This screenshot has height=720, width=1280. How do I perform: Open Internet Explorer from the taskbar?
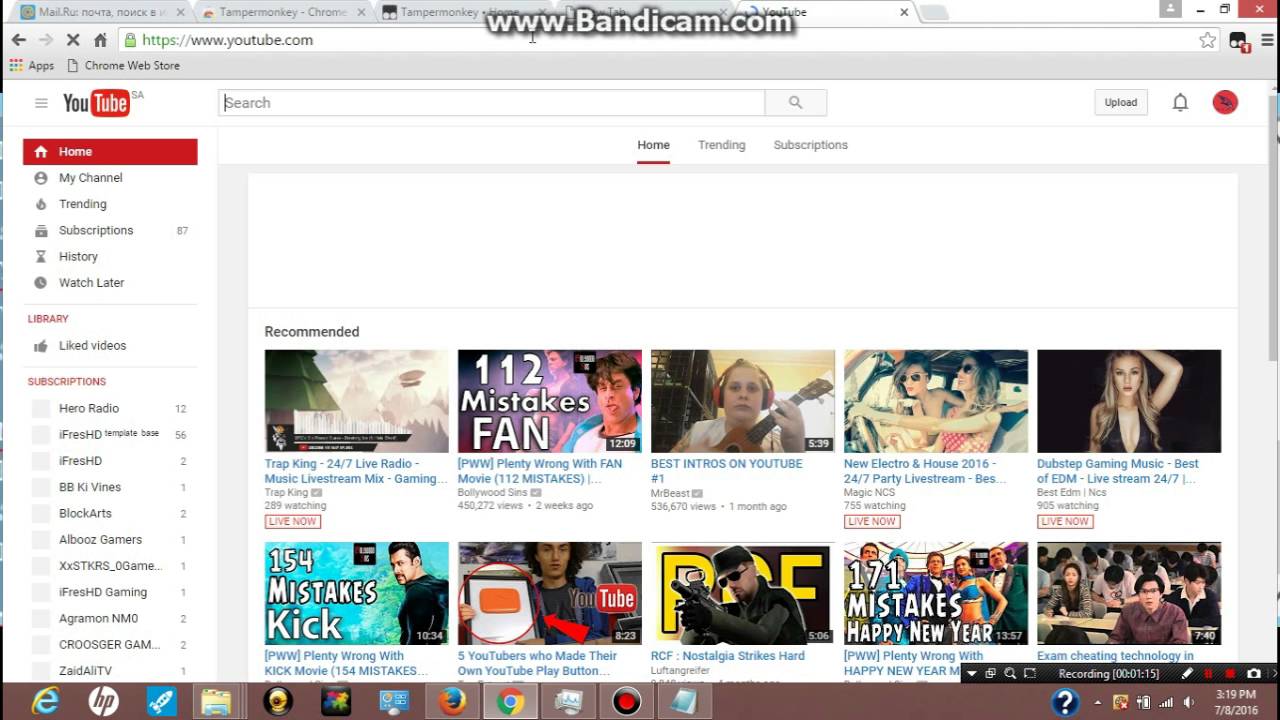[46, 702]
